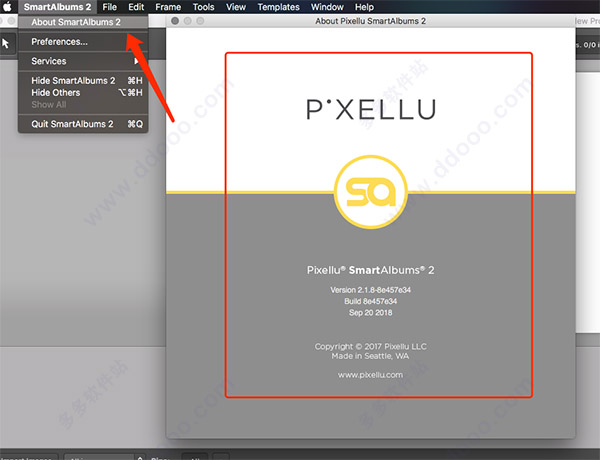The height and width of the screenshot is (460, 600).
Task: Open the Window menu
Action: [327, 7]
